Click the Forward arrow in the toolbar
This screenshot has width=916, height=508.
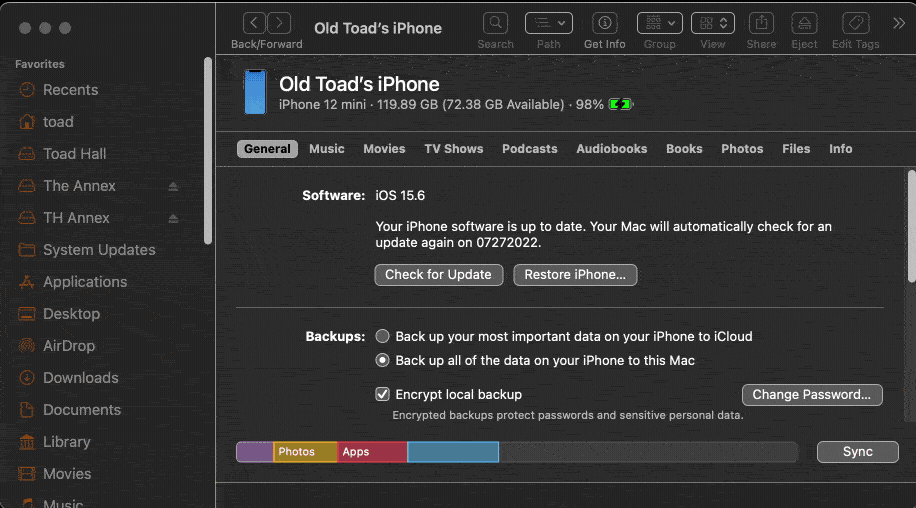pos(279,23)
